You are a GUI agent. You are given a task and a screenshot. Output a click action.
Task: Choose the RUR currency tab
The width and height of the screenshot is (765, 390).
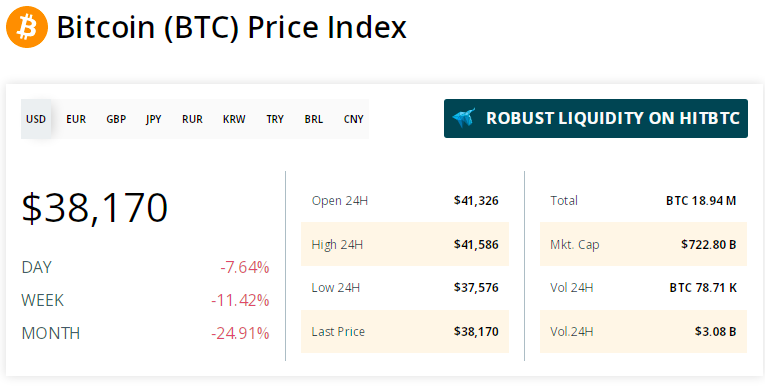(x=192, y=119)
